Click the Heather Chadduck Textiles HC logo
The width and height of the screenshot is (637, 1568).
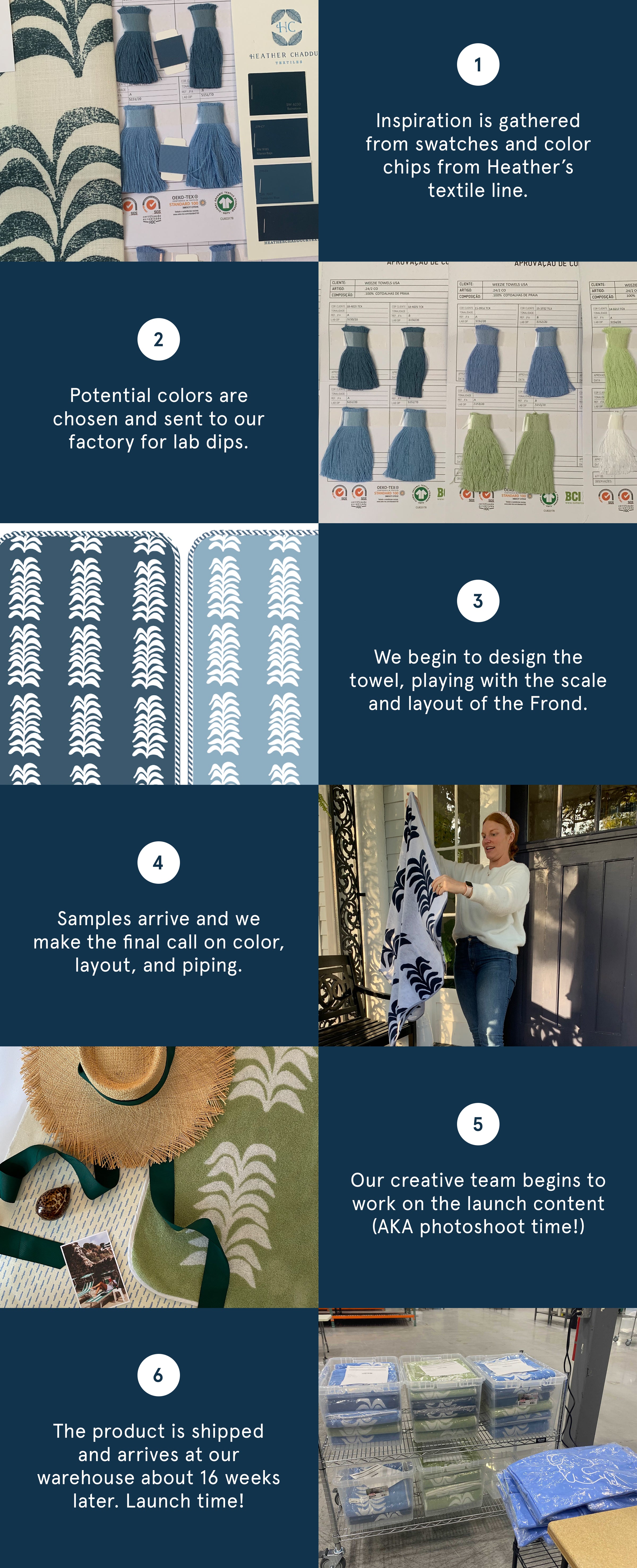click(x=286, y=27)
